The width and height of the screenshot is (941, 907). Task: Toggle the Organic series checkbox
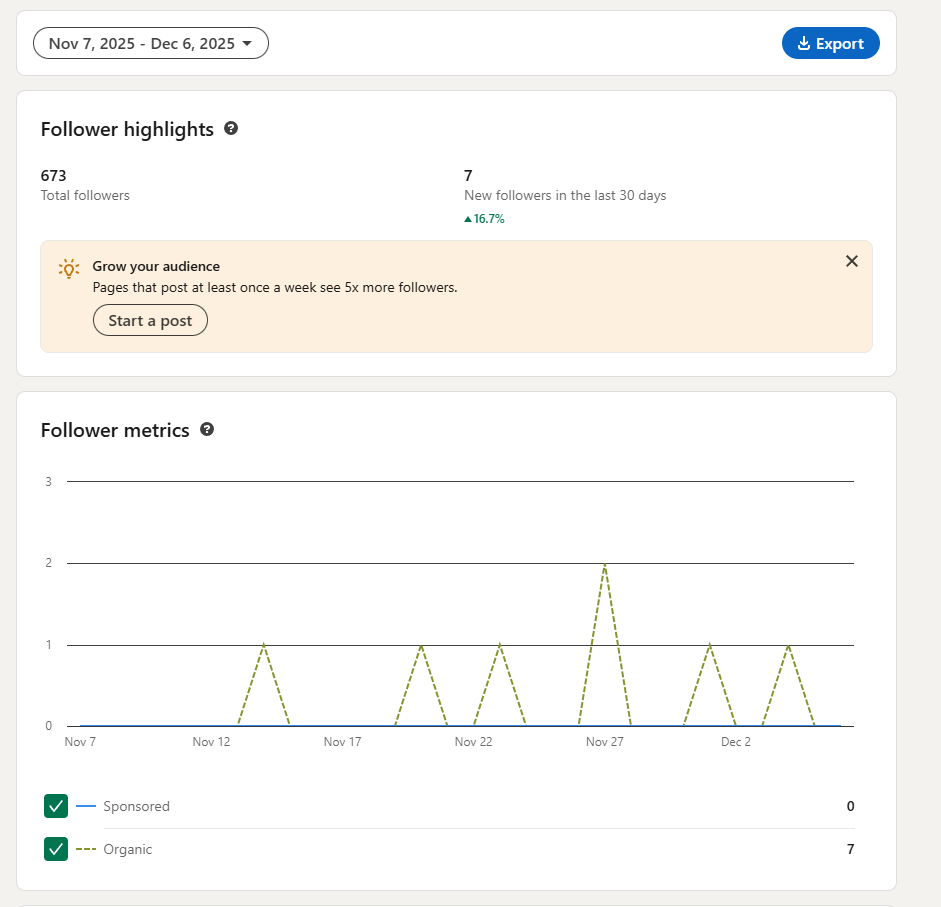[56, 849]
